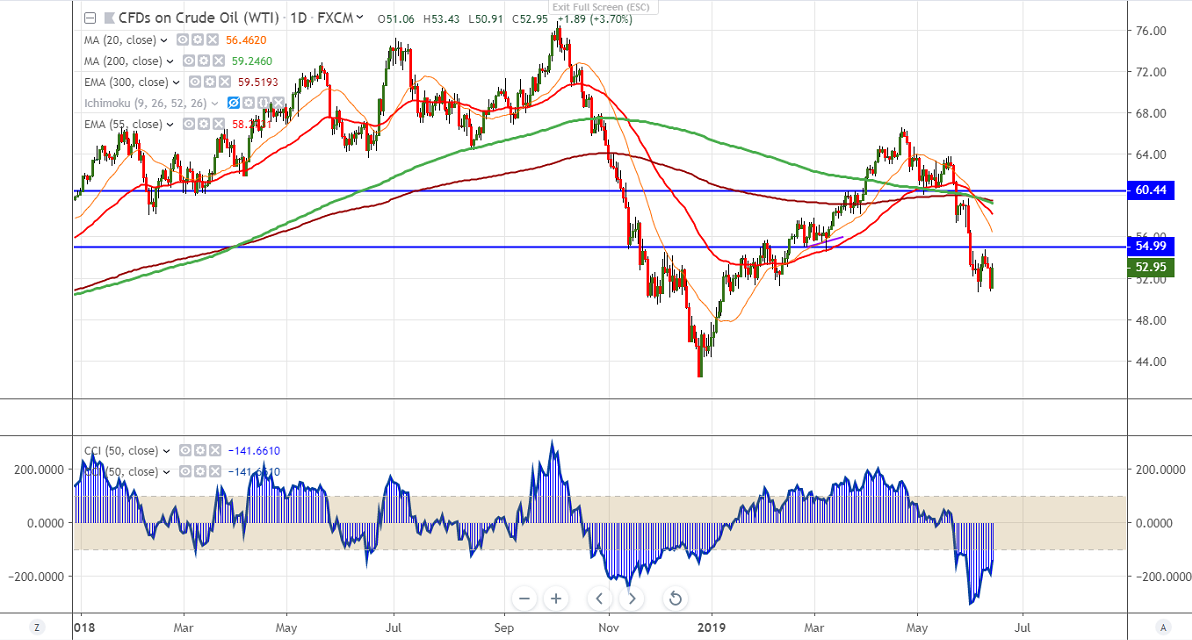The width and height of the screenshot is (1192, 640).
Task: Open settings for first CCI indicator
Action: click(x=200, y=451)
